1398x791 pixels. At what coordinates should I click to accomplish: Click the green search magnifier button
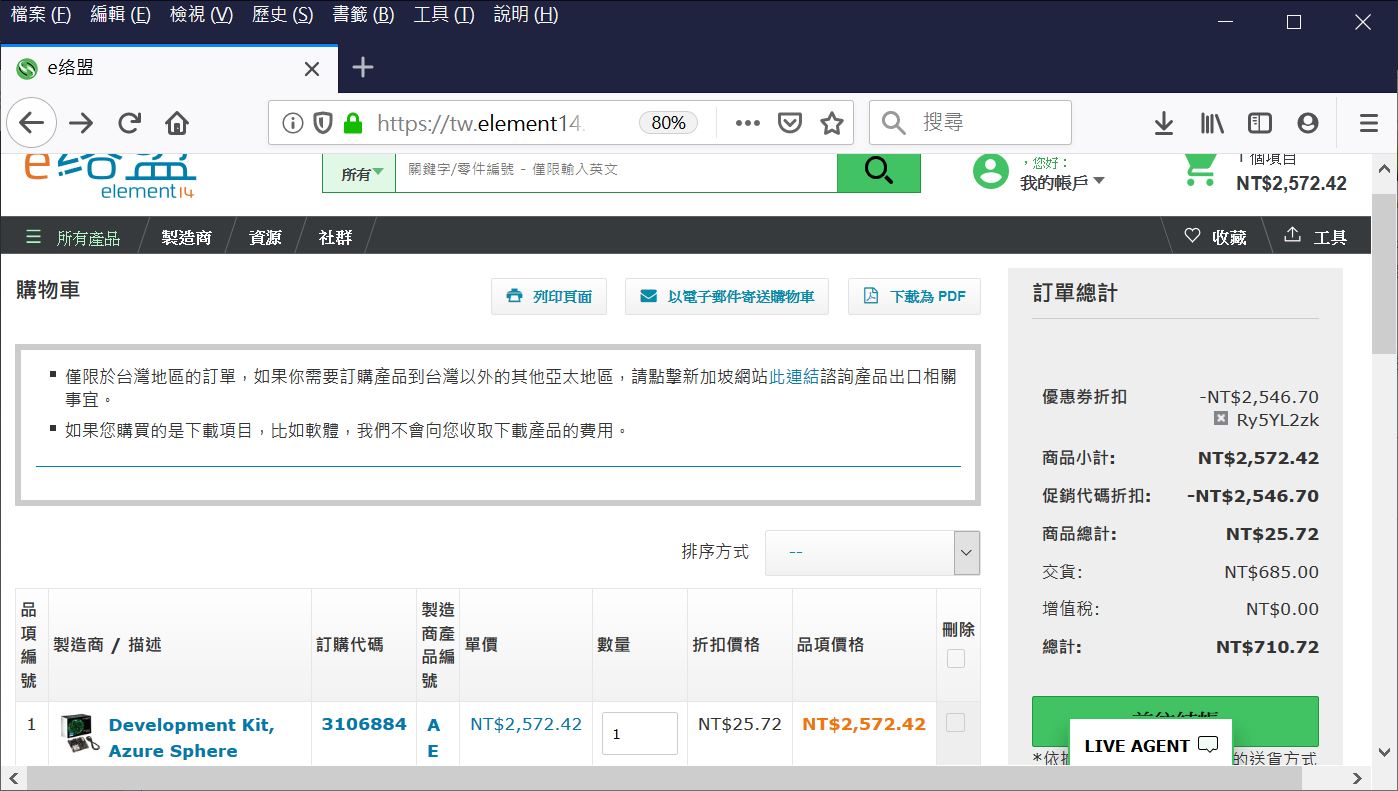coord(878,171)
